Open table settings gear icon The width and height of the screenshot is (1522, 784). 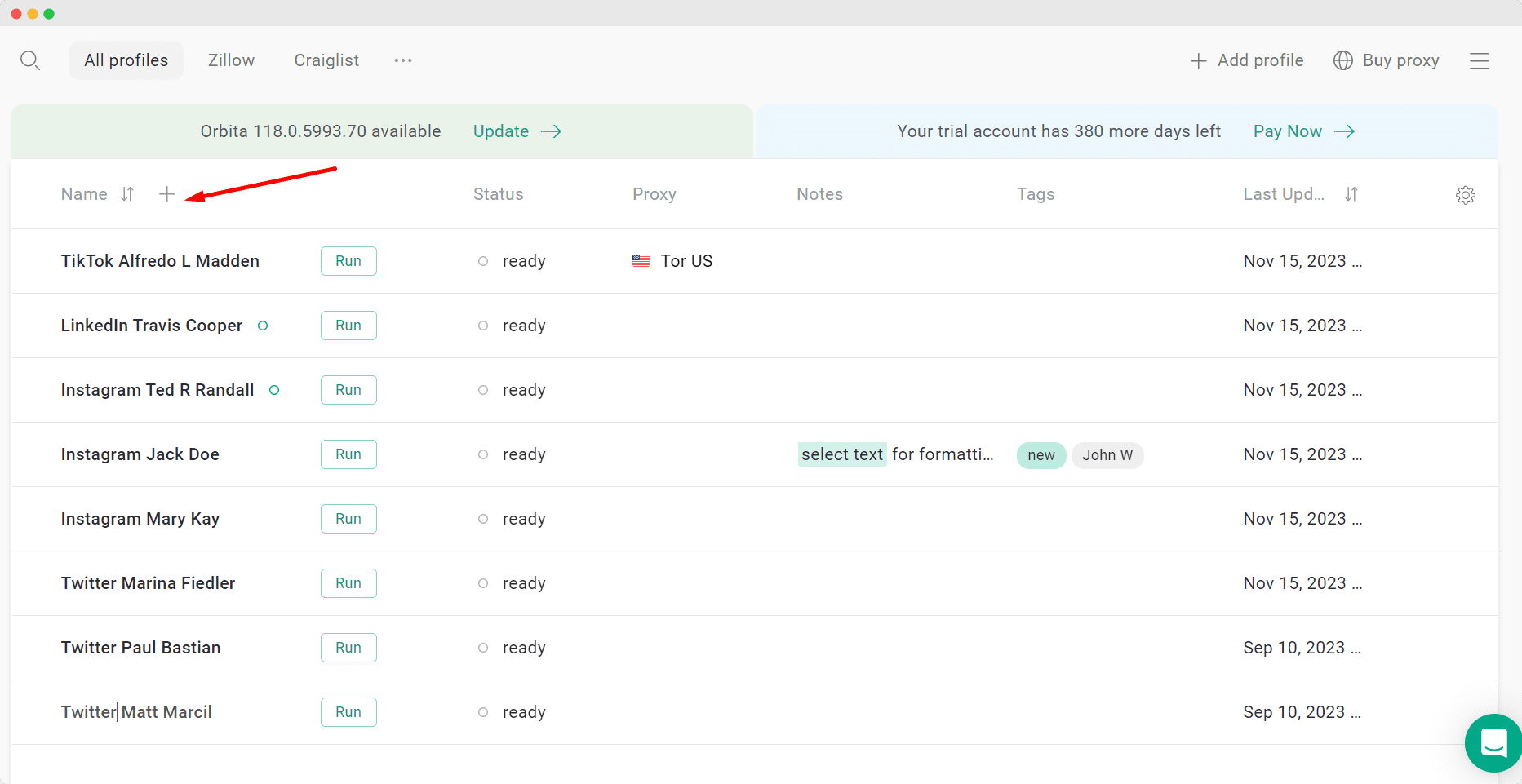pos(1466,195)
